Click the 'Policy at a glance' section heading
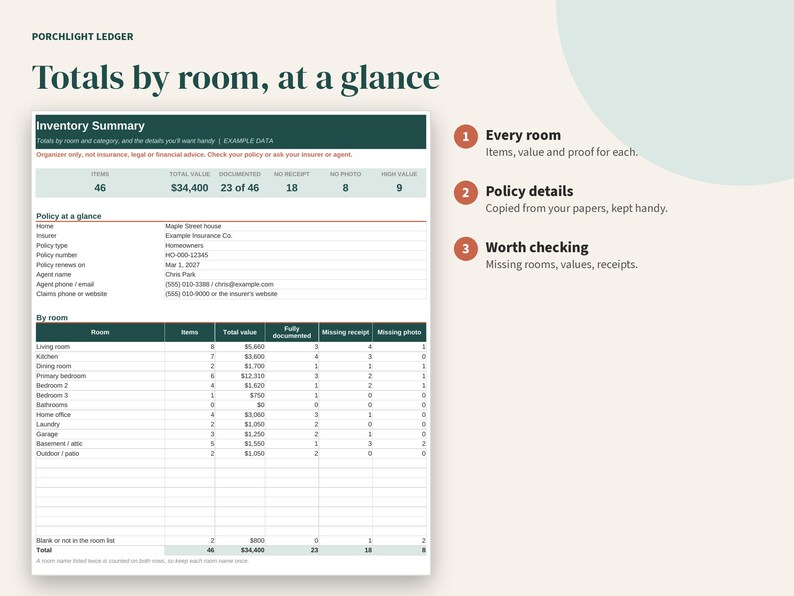The width and height of the screenshot is (794, 596). (68, 216)
